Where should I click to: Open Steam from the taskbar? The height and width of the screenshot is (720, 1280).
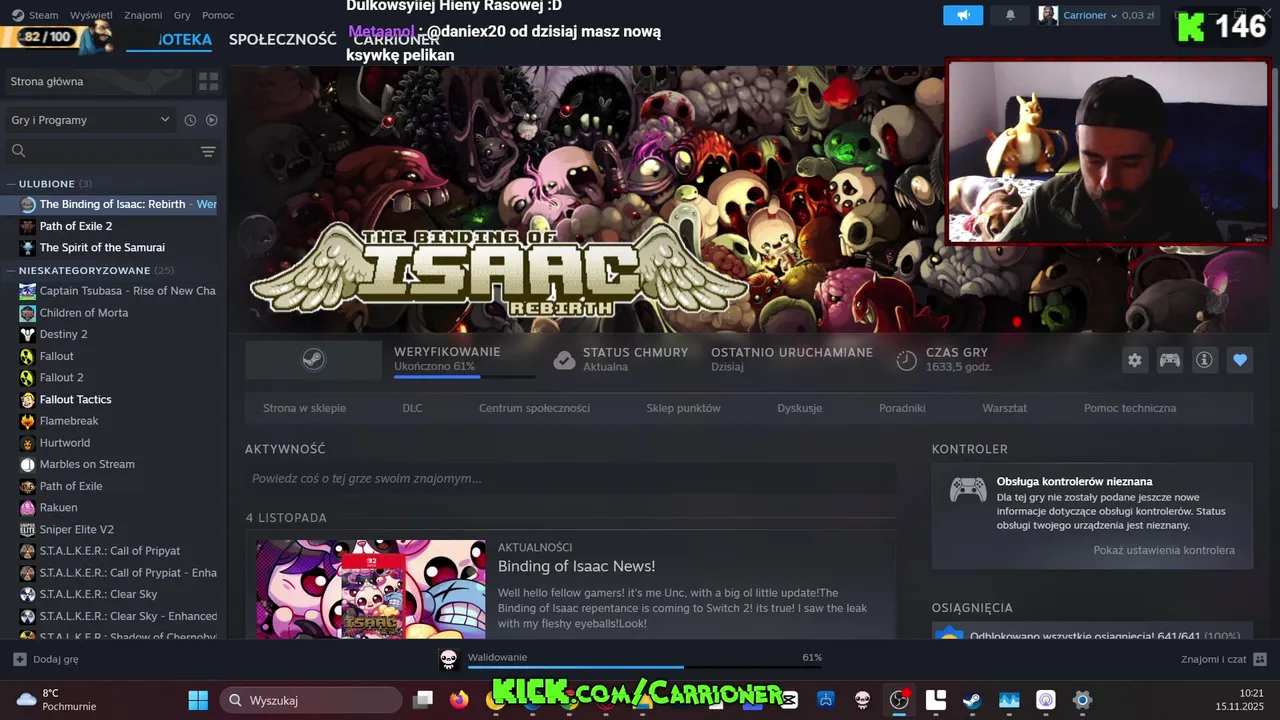[972, 700]
